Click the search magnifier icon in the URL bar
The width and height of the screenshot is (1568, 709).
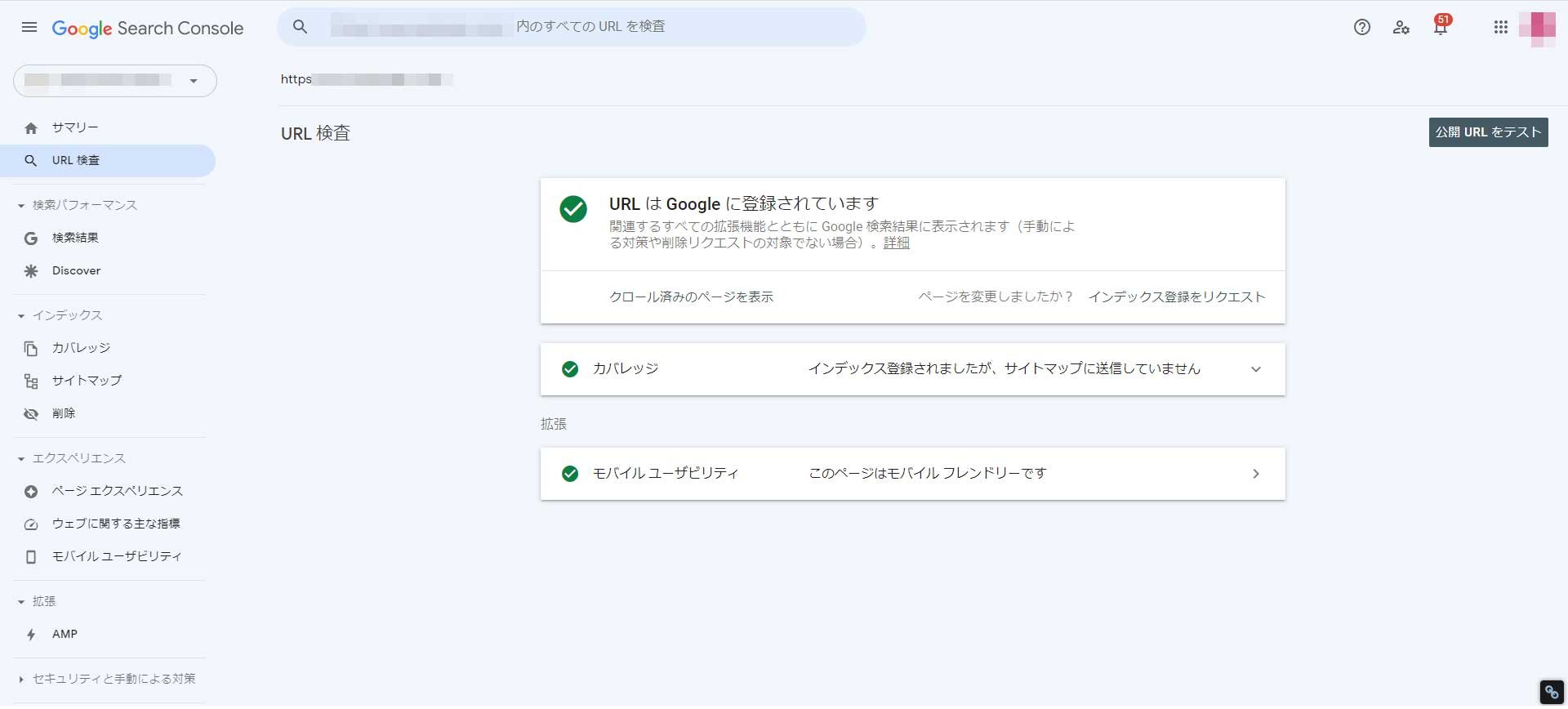point(301,27)
